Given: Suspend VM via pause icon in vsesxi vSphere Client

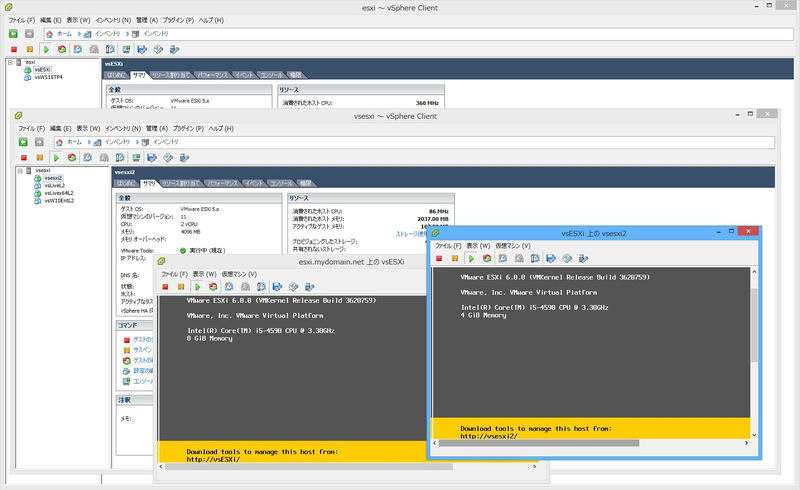Looking at the screenshot, I should point(40,158).
